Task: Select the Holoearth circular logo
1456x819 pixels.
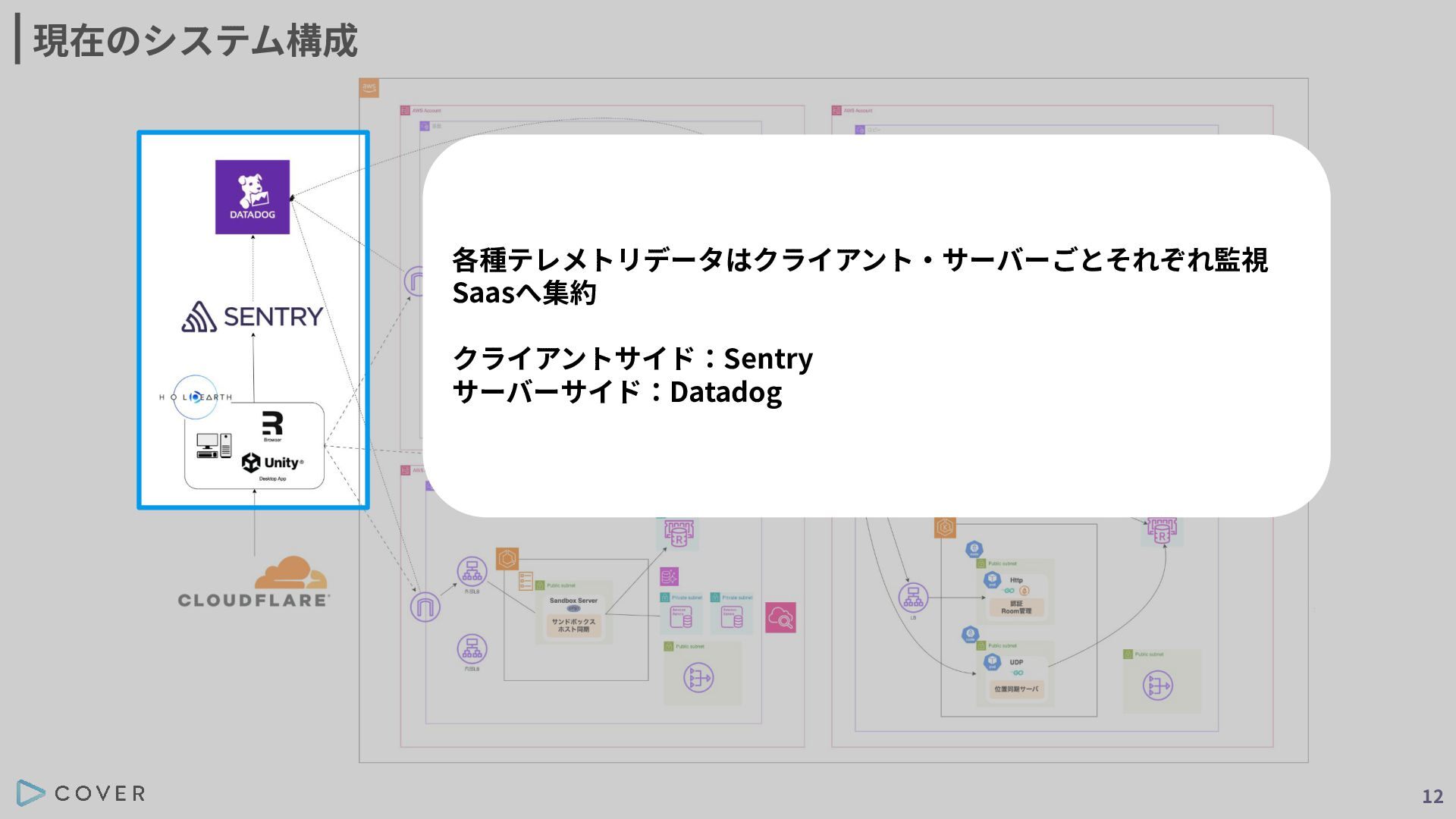Action: pyautogui.click(x=196, y=397)
